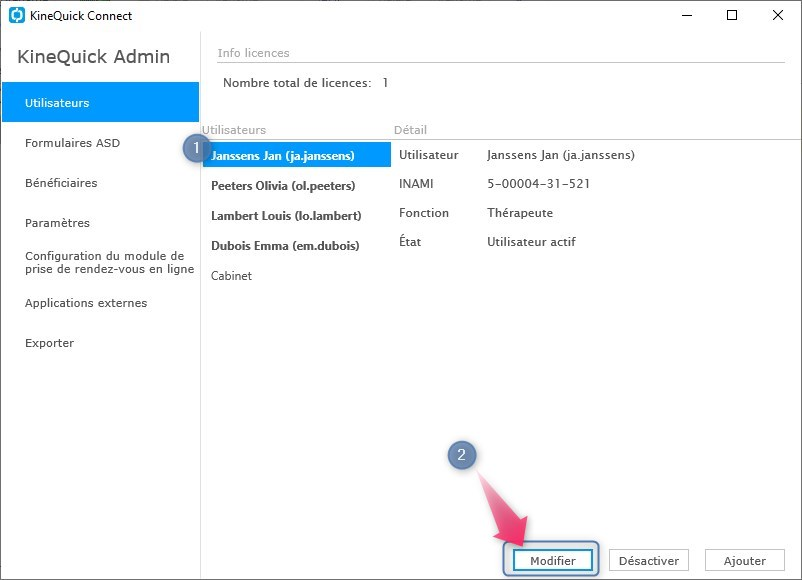
Task: Add a user with Ajouter button
Action: [745, 561]
